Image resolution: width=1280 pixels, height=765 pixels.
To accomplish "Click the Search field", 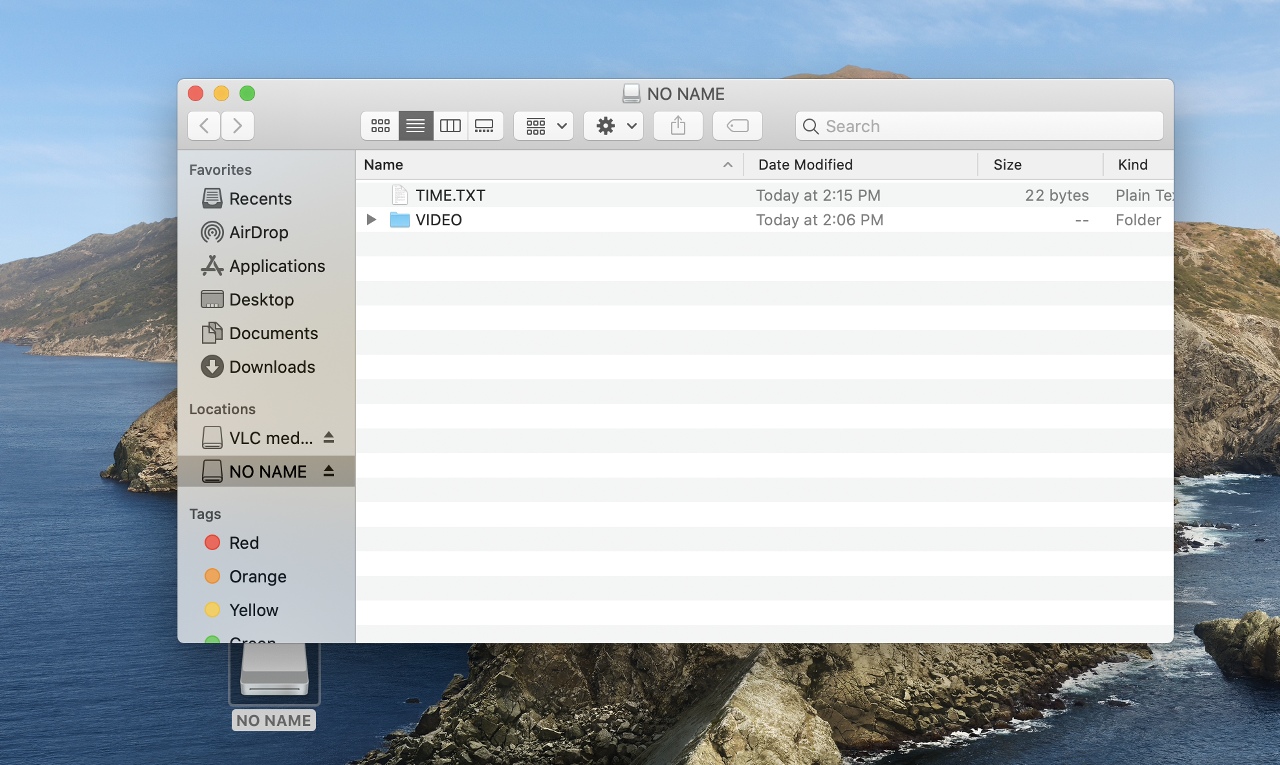I will (x=980, y=126).
